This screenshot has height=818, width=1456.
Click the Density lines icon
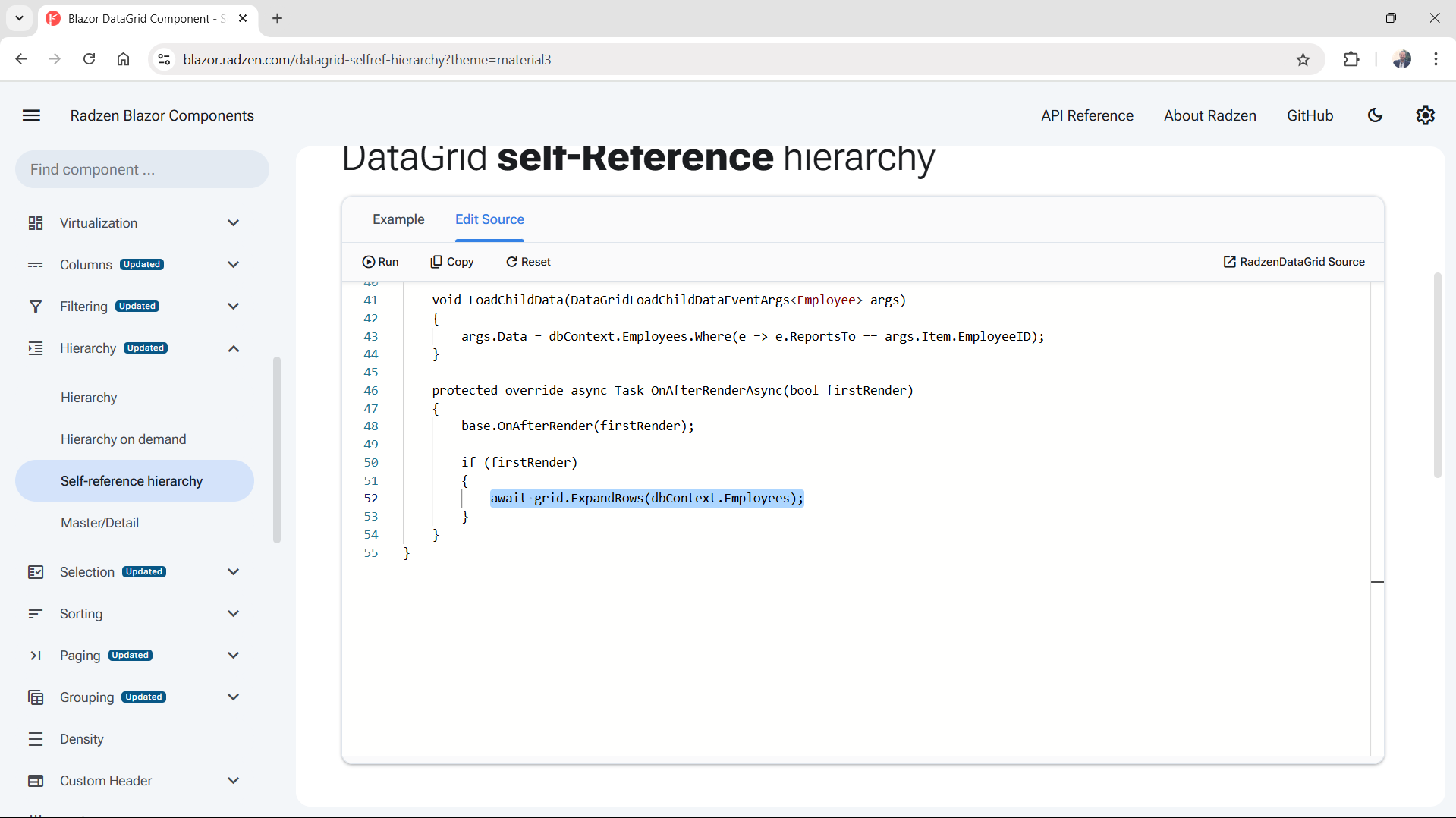click(x=36, y=739)
